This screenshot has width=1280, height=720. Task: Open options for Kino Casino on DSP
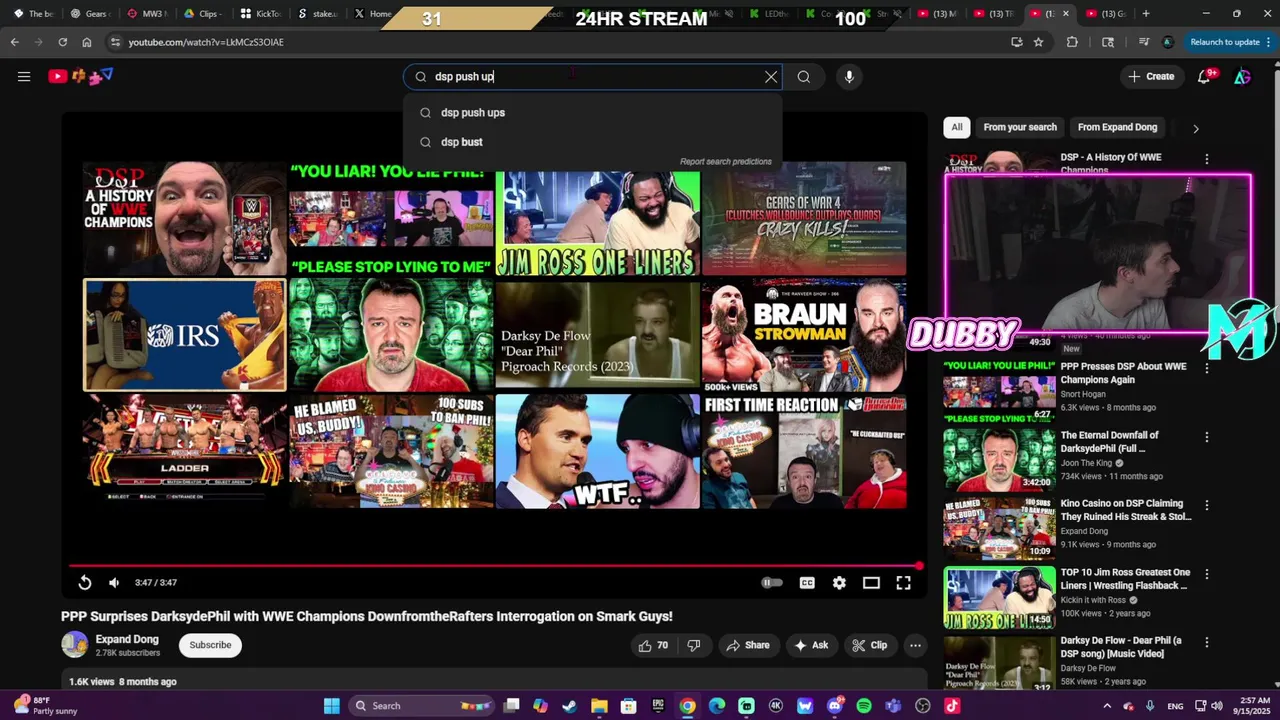(x=1207, y=506)
